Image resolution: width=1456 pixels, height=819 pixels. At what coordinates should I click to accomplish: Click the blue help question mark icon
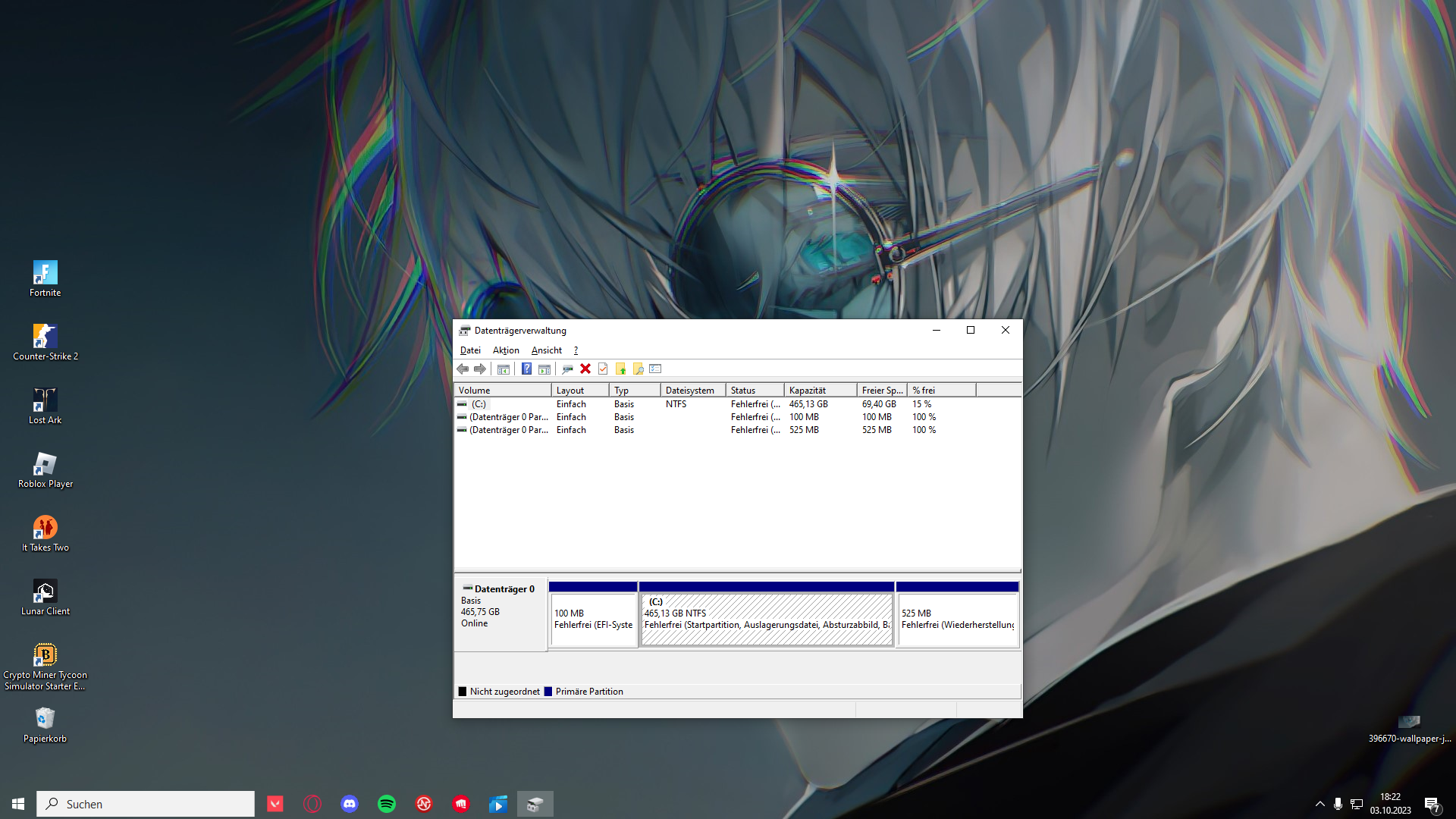point(526,369)
